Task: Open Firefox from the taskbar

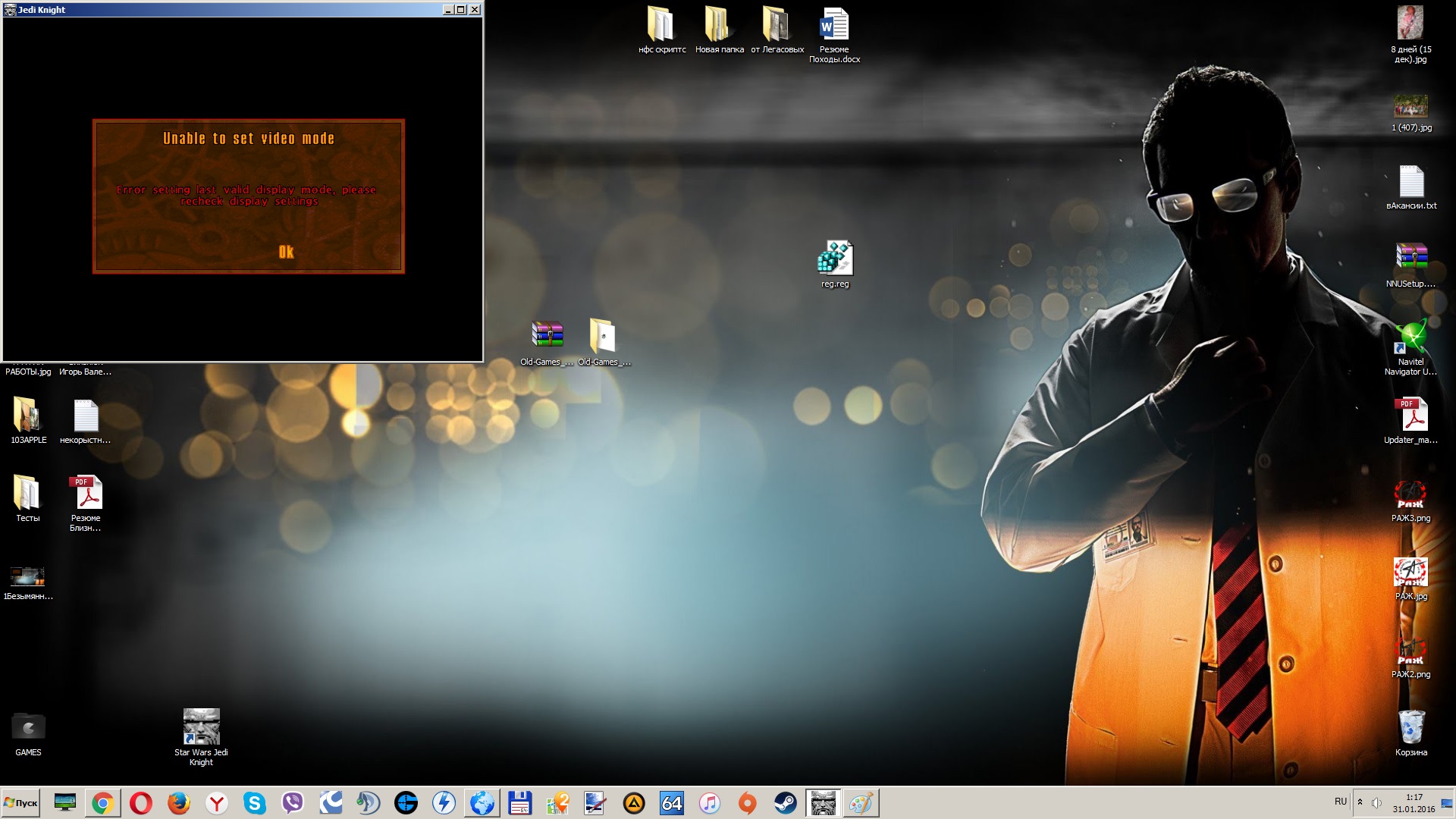Action: point(179,803)
